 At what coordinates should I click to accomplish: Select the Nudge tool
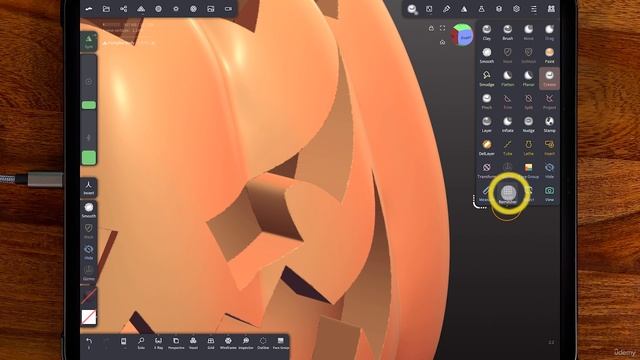coord(528,124)
